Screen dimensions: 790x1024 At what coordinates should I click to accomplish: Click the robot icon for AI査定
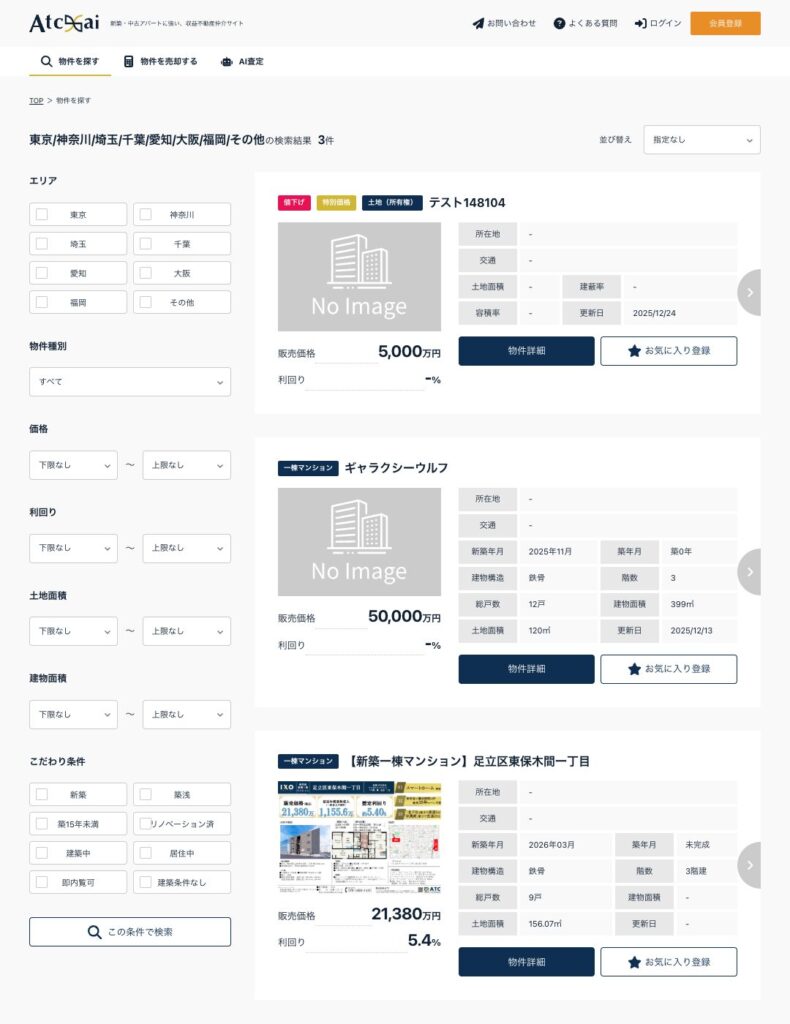point(226,61)
